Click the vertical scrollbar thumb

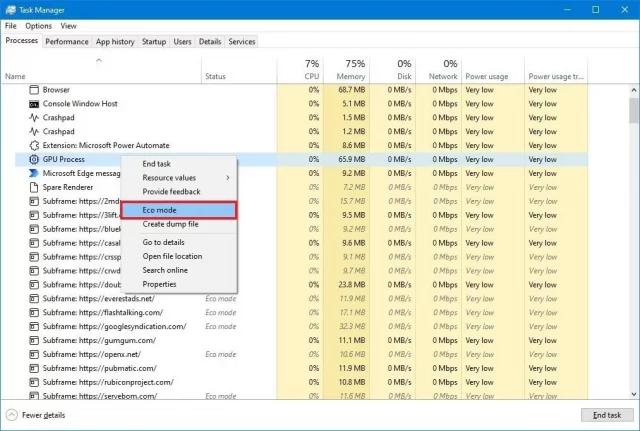633,110
